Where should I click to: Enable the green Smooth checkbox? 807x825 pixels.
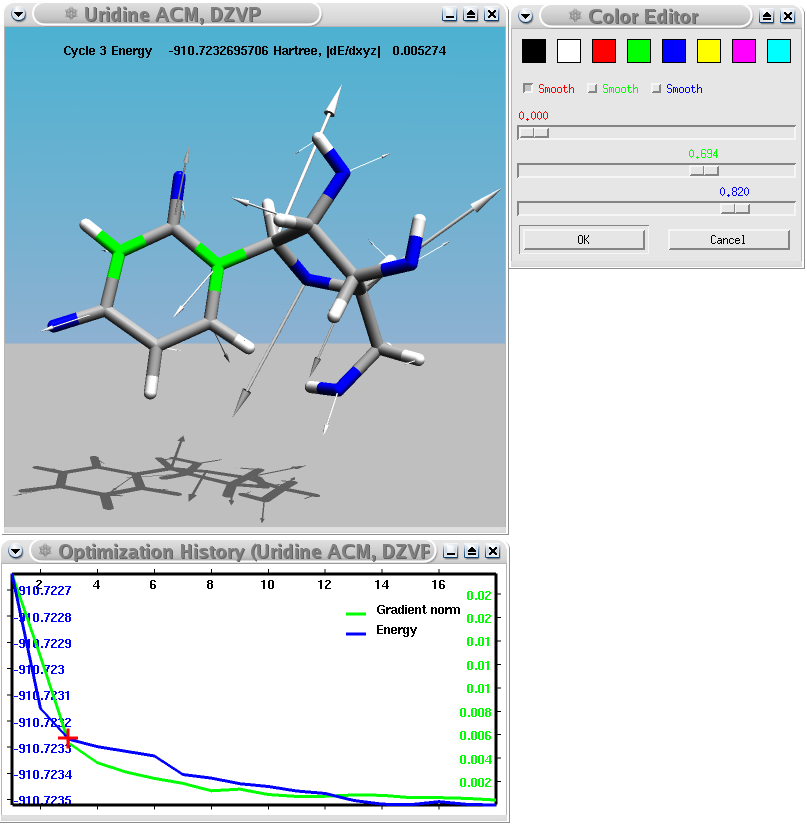[x=592, y=89]
